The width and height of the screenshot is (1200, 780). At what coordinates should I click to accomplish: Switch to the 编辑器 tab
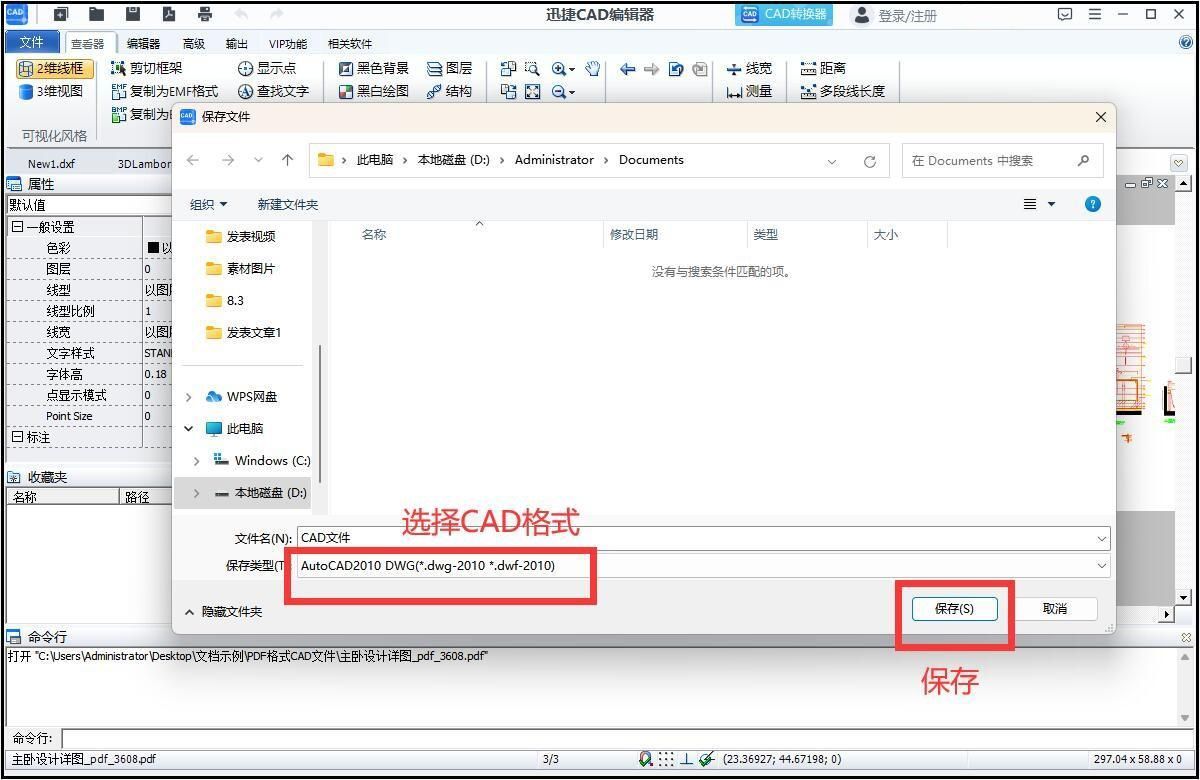coord(143,43)
